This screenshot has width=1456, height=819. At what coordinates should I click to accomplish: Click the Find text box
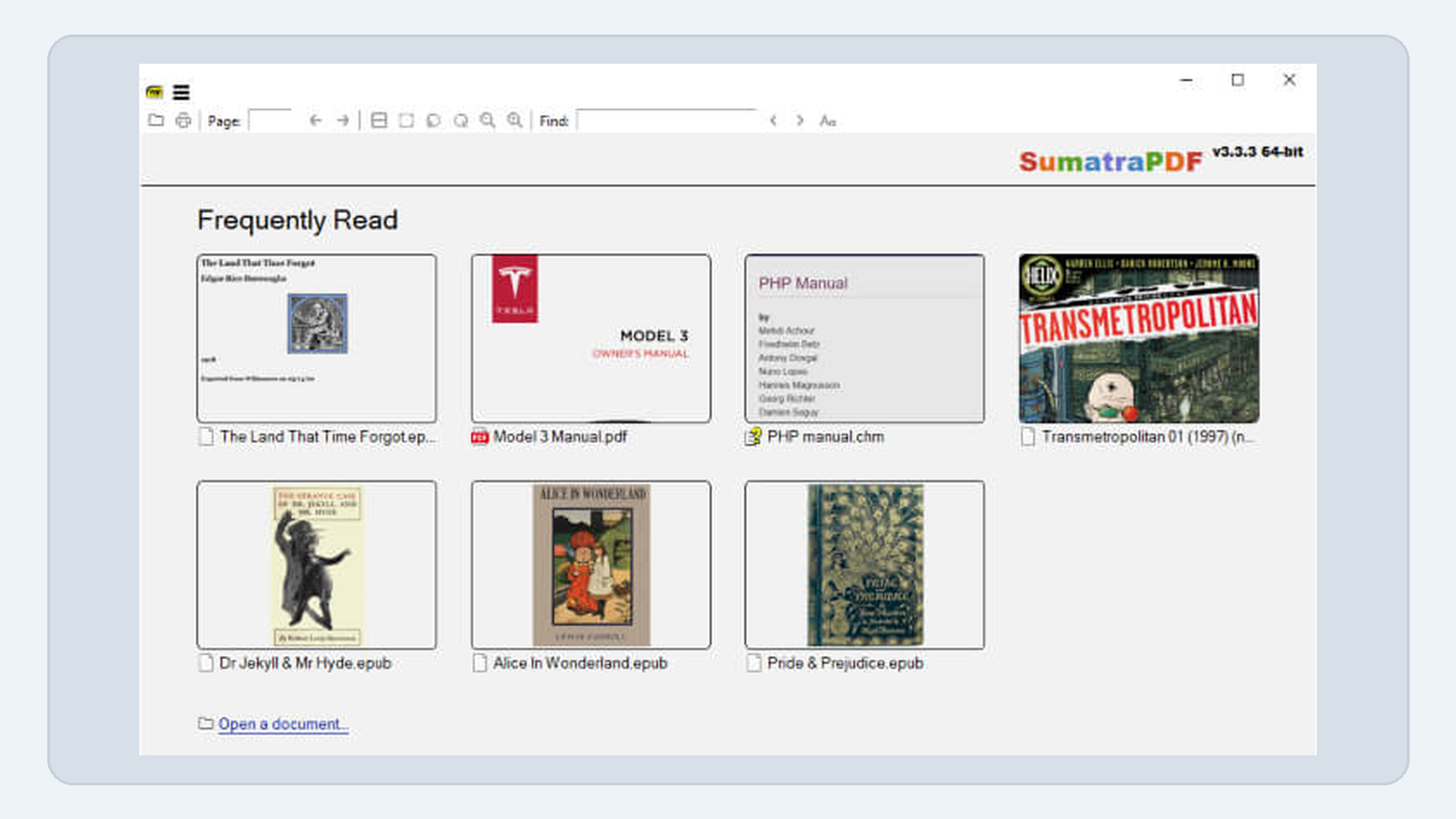click(667, 120)
